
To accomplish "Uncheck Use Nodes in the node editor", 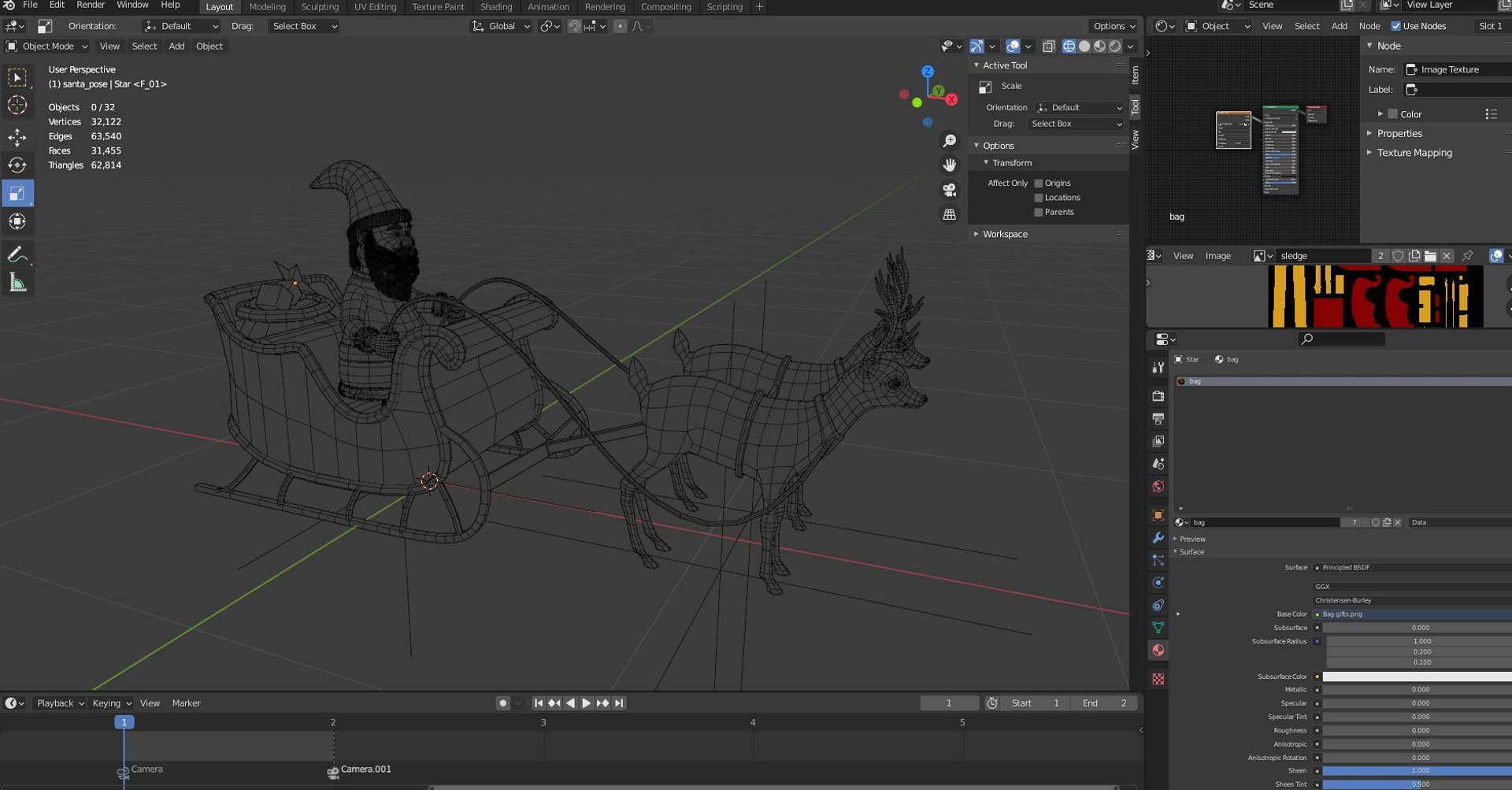I will [x=1396, y=26].
